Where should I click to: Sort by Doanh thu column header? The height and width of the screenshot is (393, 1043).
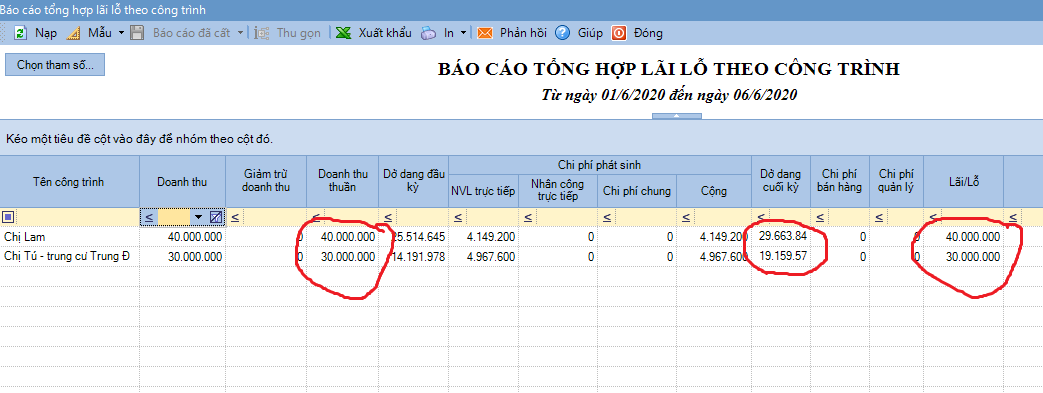pyautogui.click(x=182, y=182)
